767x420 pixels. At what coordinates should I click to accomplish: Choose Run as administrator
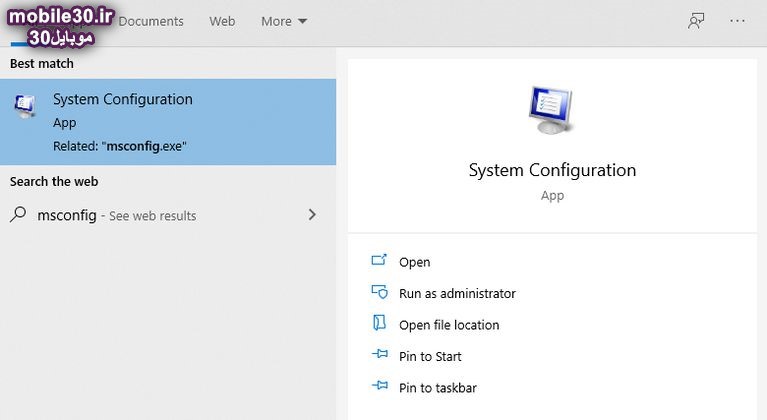457,293
